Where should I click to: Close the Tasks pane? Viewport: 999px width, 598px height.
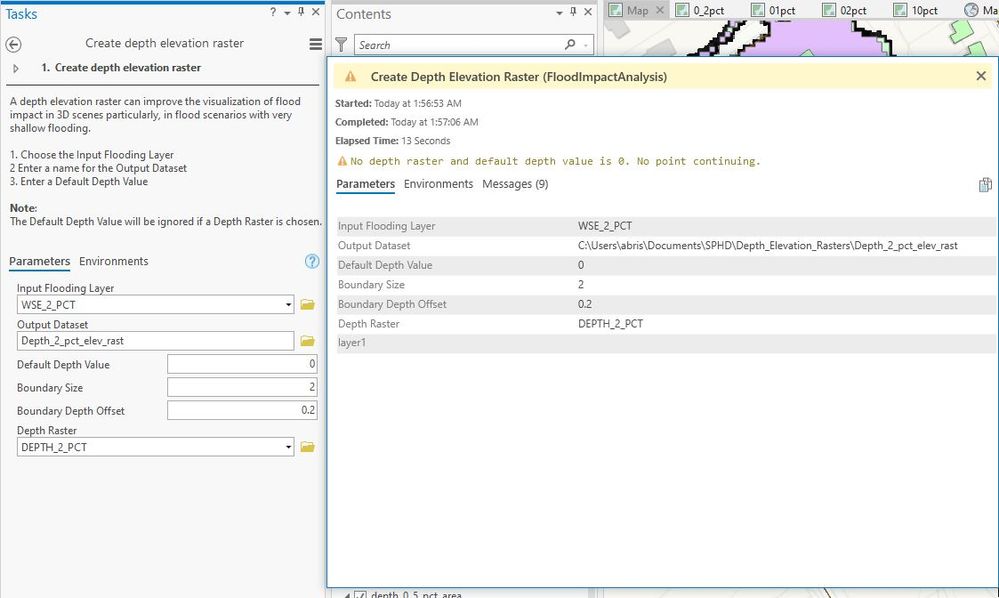[x=315, y=12]
